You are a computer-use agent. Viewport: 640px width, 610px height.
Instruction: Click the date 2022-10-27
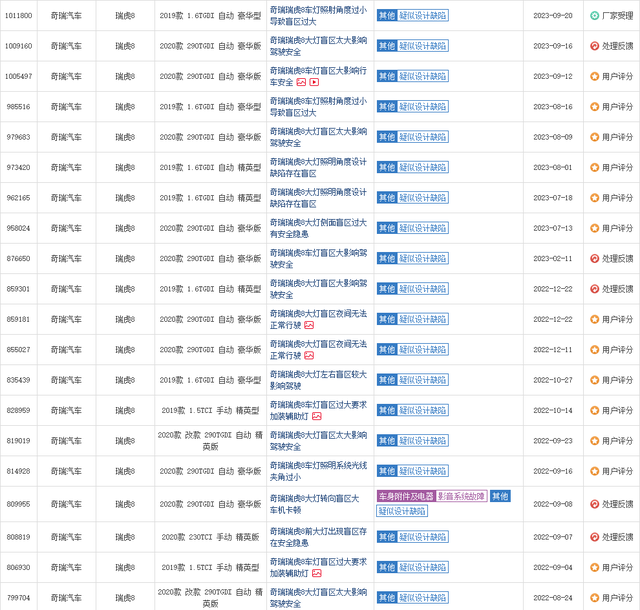coord(553,380)
